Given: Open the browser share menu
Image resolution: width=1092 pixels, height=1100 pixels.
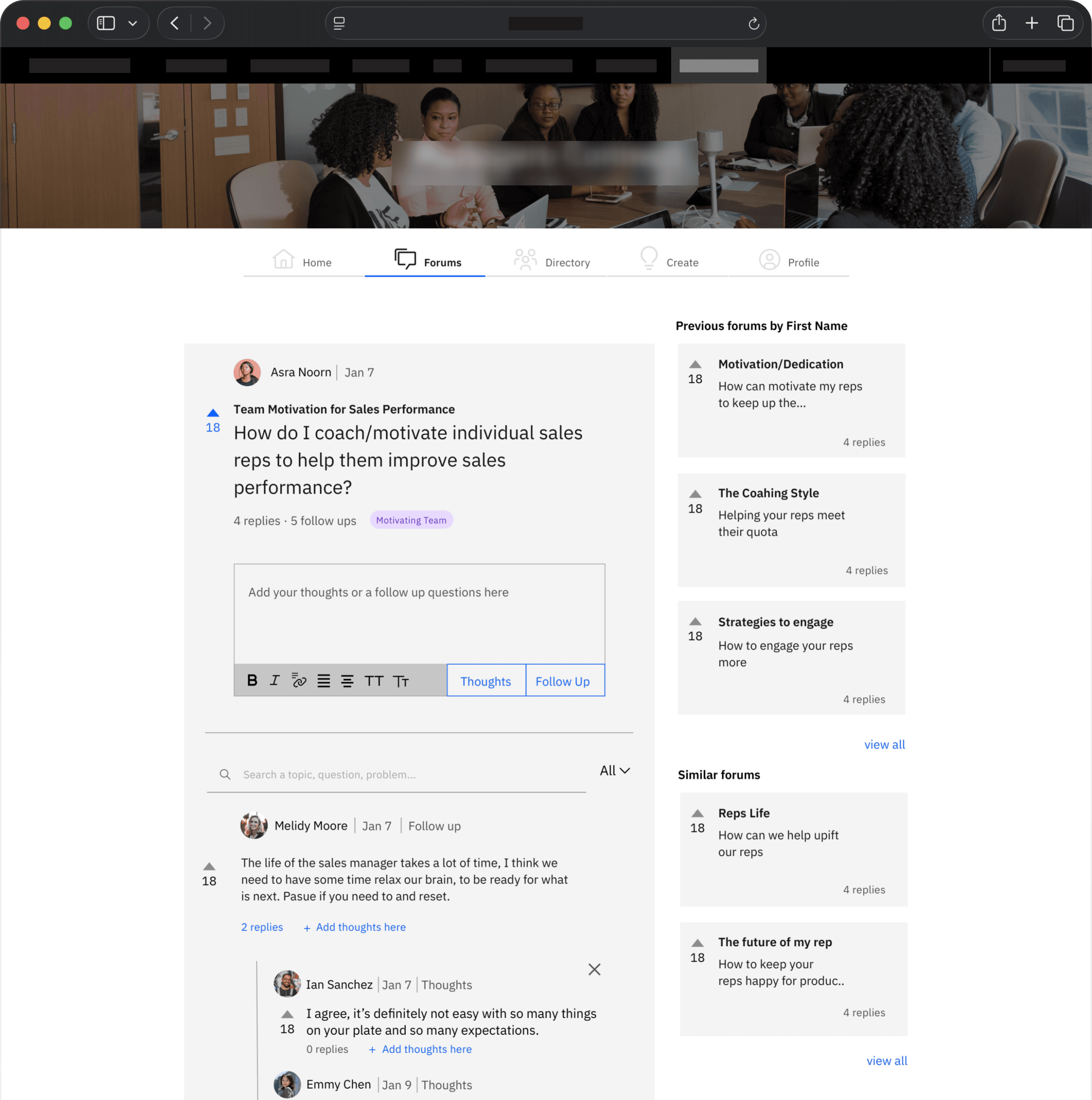Looking at the screenshot, I should (999, 23).
